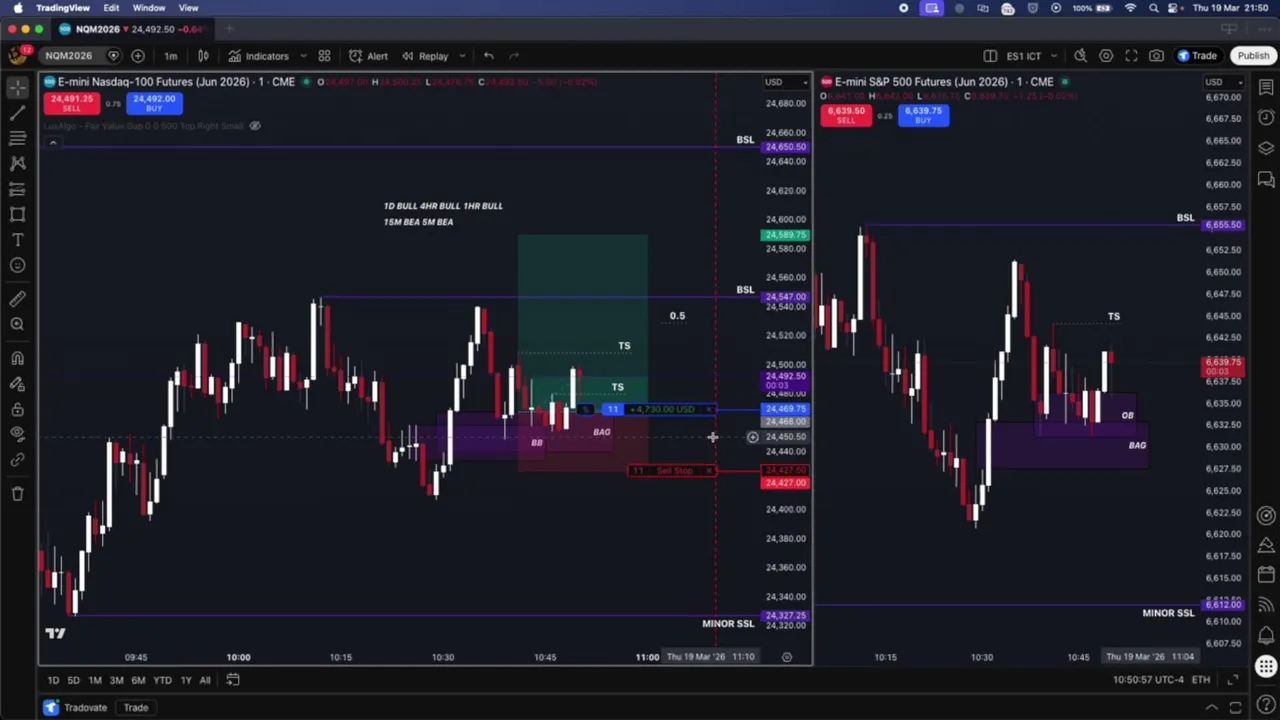Start bar Replay mode
This screenshot has height=720, width=1280.
(425, 56)
